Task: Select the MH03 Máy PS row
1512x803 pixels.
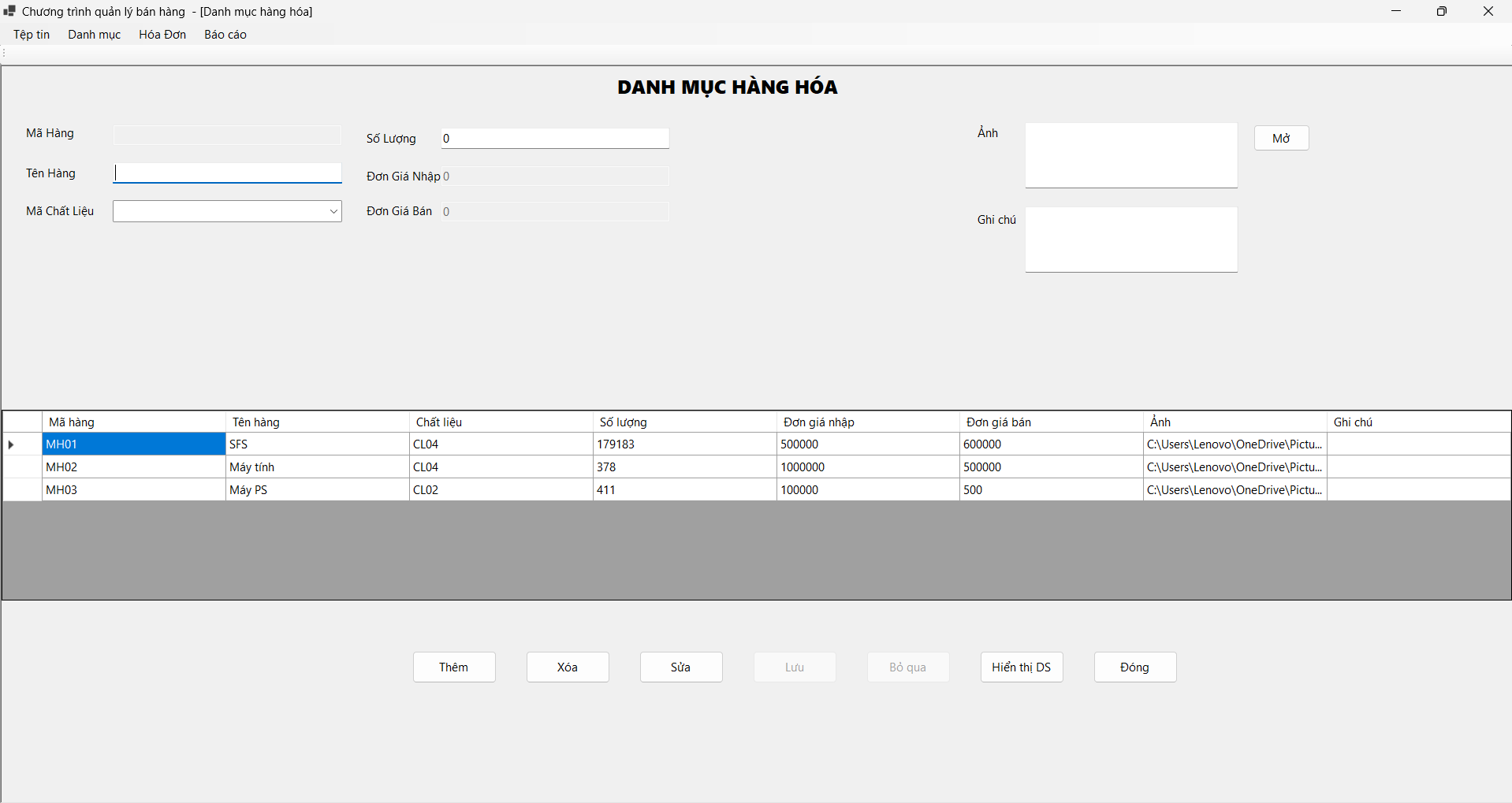Action: click(x=133, y=489)
